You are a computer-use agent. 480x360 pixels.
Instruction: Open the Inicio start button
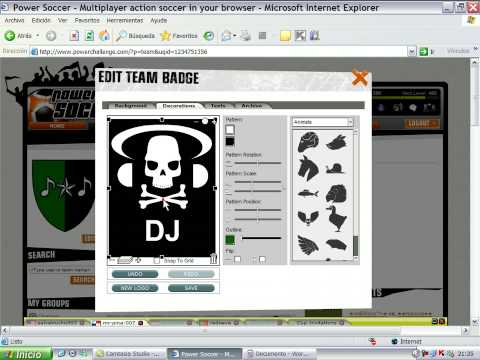coord(26,354)
